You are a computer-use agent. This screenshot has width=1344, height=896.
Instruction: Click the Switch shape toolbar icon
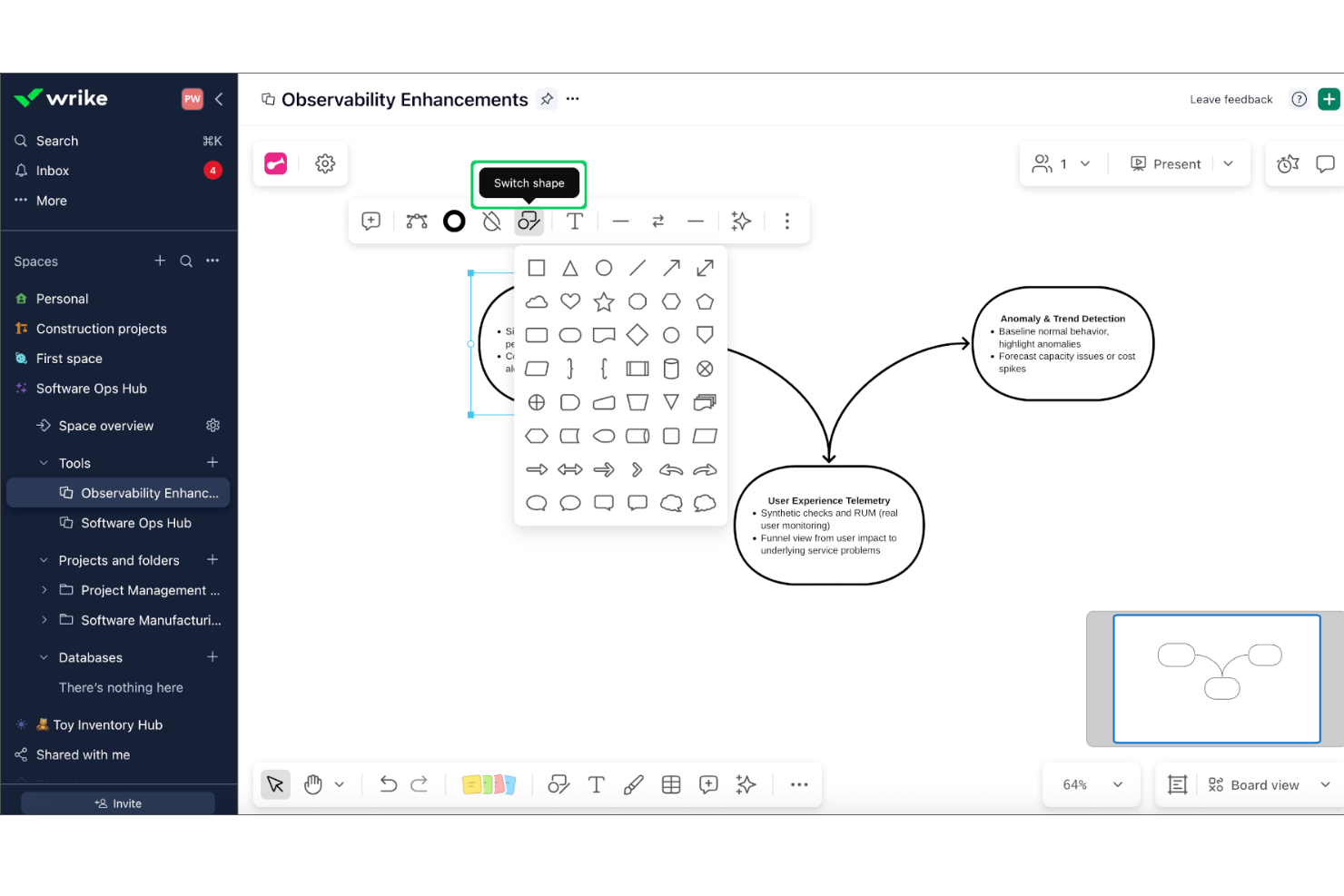(529, 221)
